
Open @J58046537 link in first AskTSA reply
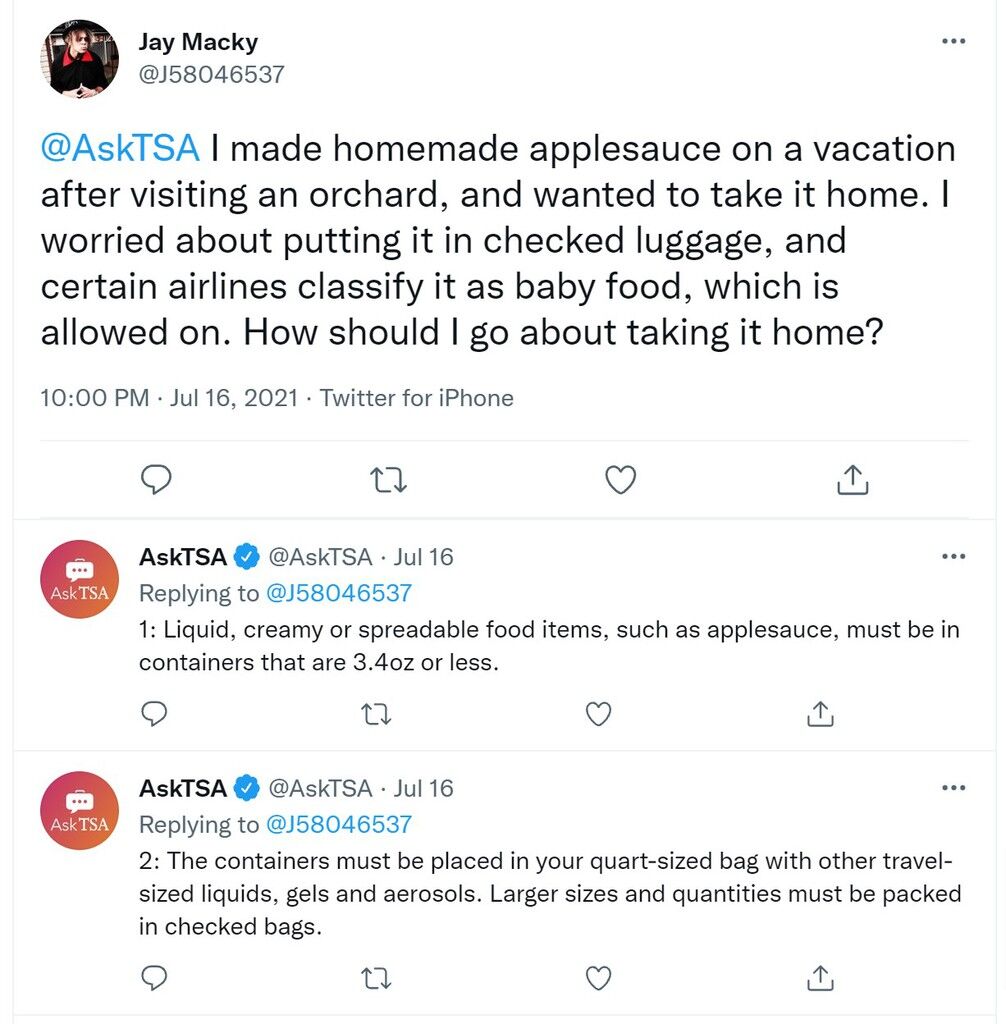coord(339,593)
